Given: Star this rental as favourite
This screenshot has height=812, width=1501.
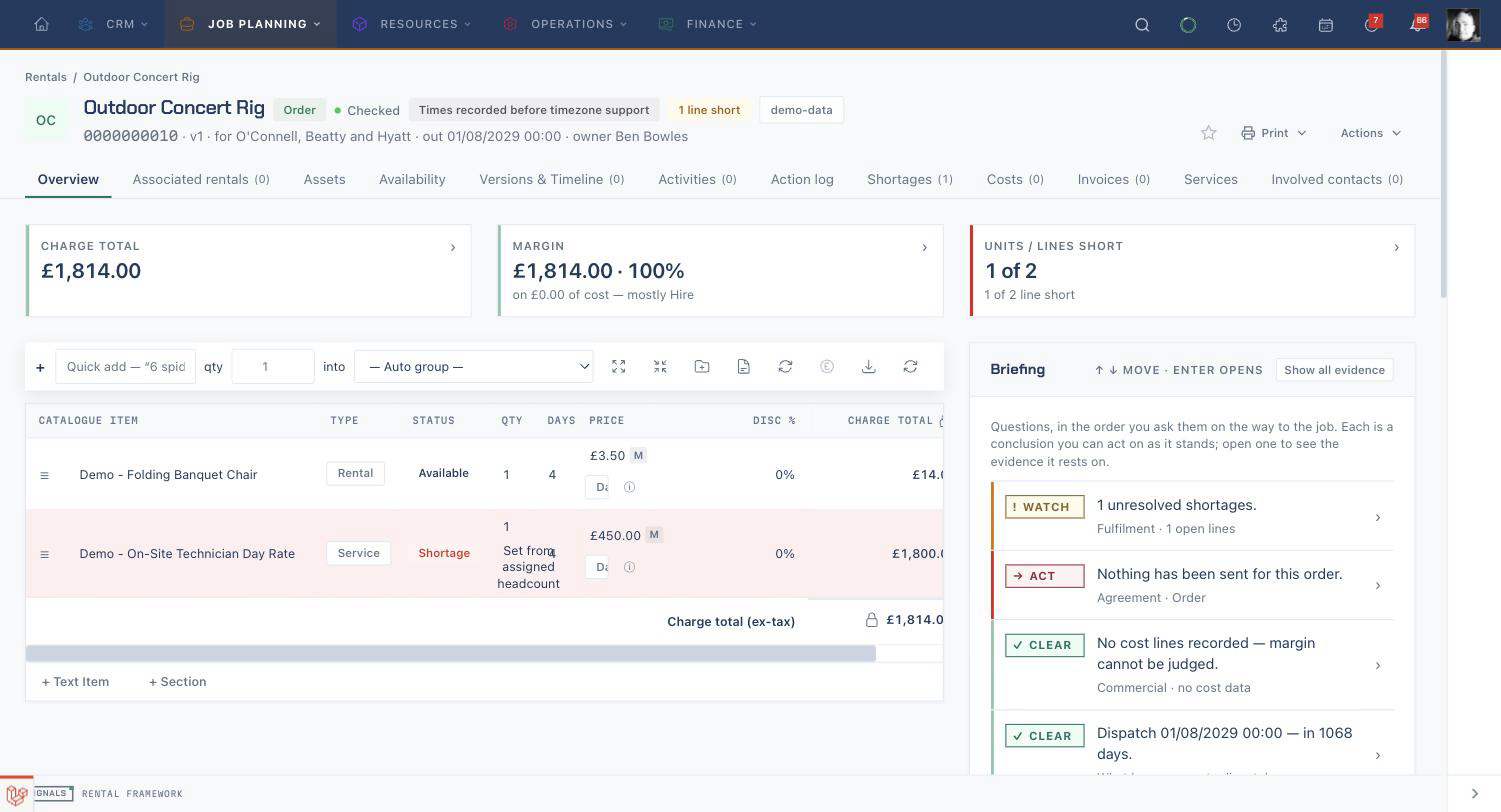Looking at the screenshot, I should pos(1208,133).
